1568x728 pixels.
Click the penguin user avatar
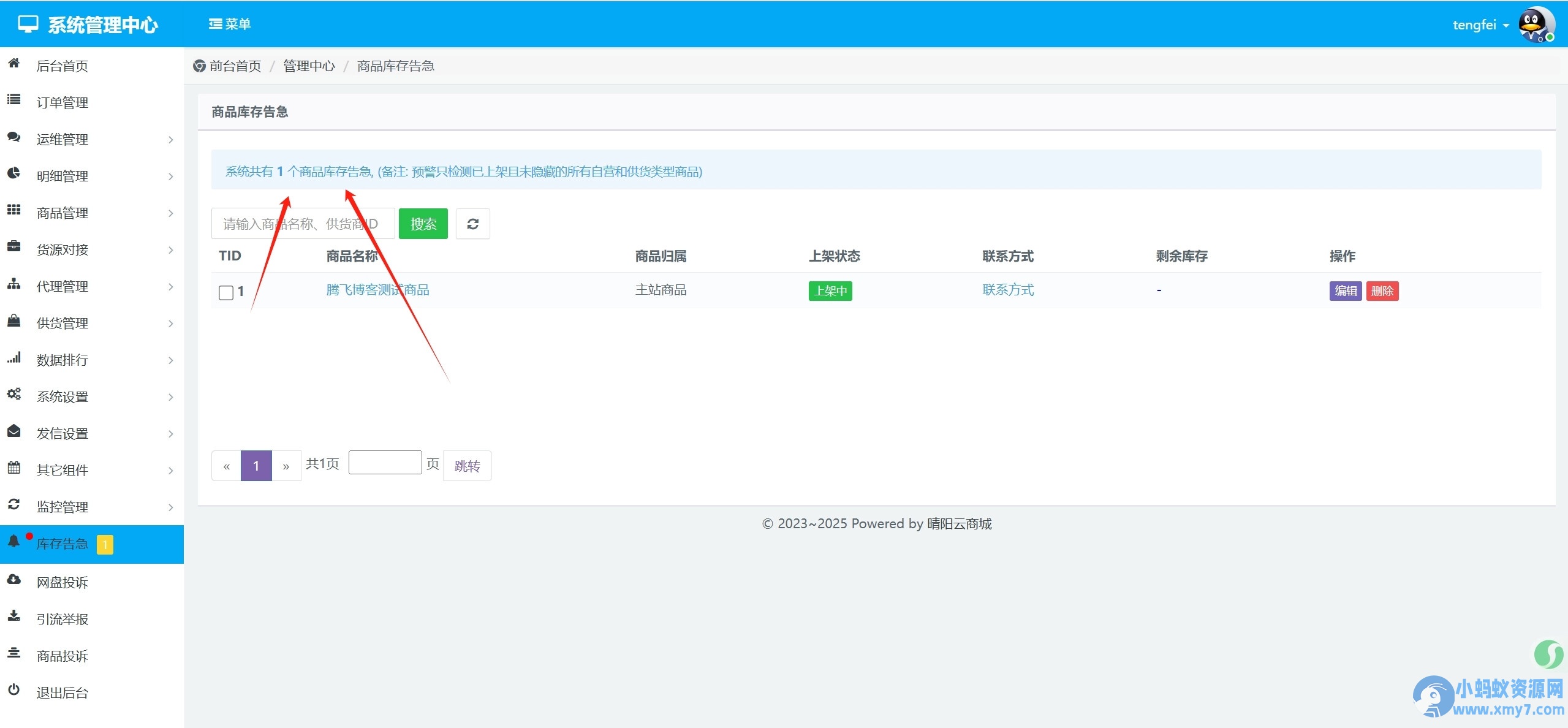1536,25
